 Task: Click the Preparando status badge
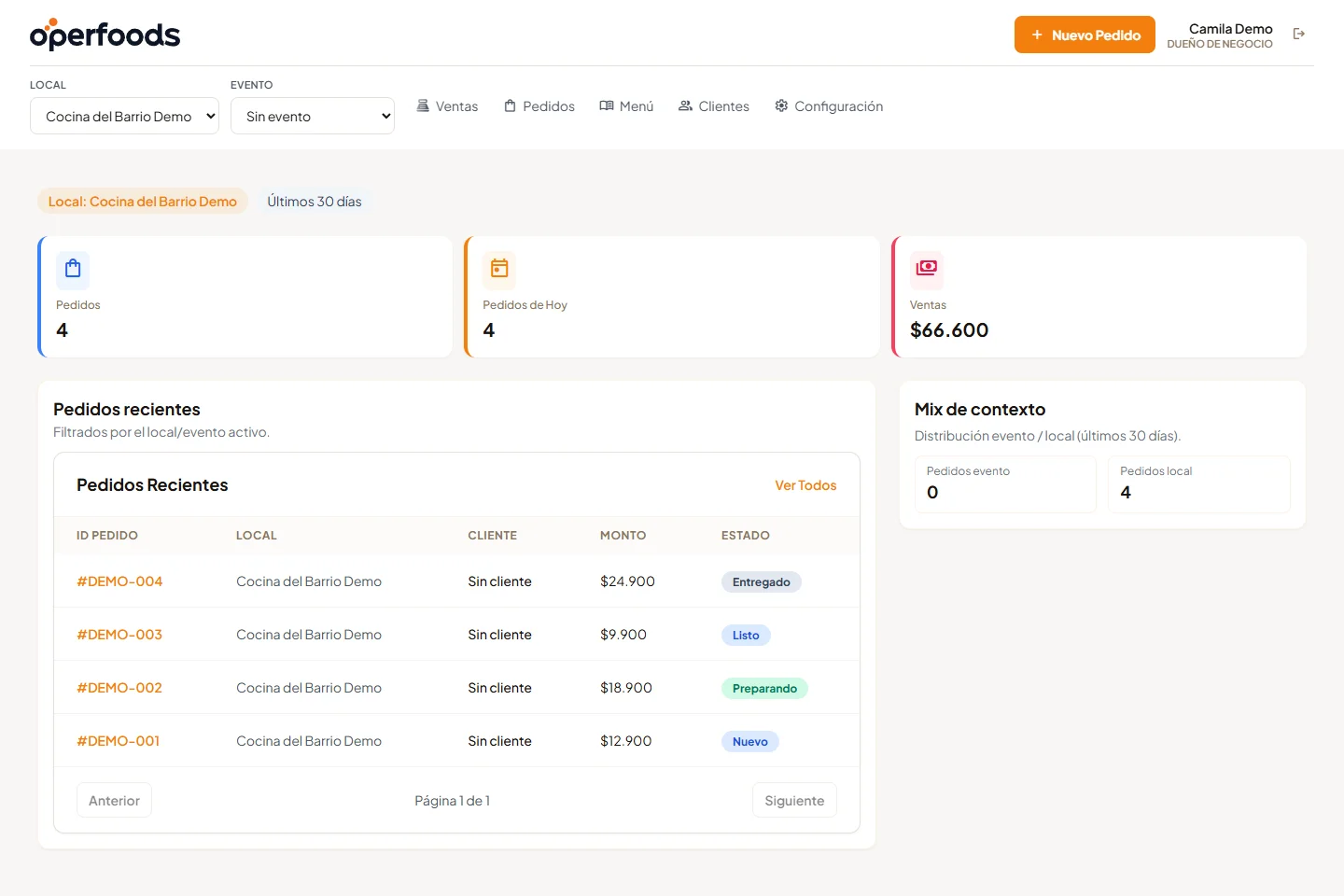[764, 689]
